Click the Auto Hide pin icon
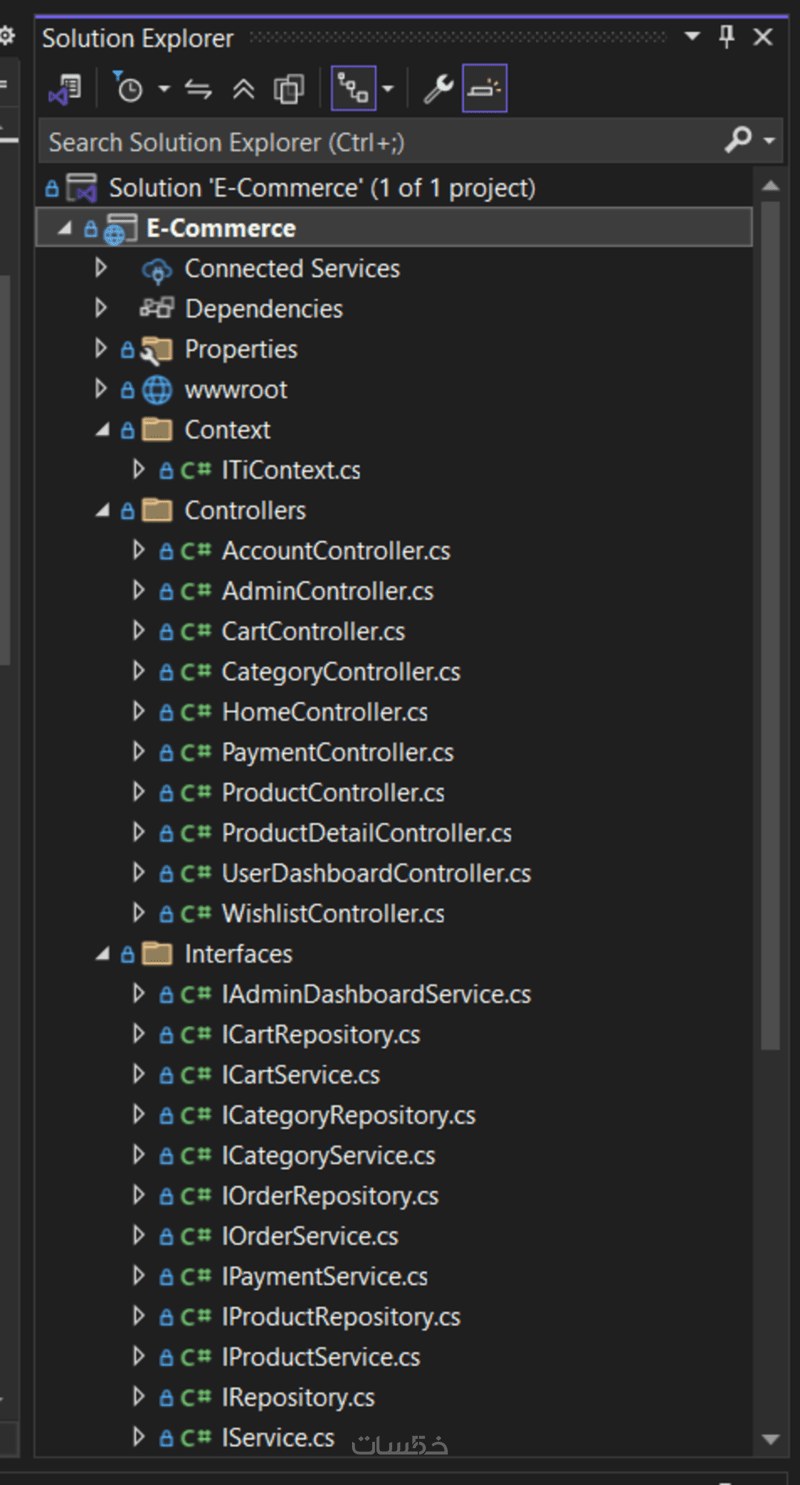 click(x=727, y=38)
